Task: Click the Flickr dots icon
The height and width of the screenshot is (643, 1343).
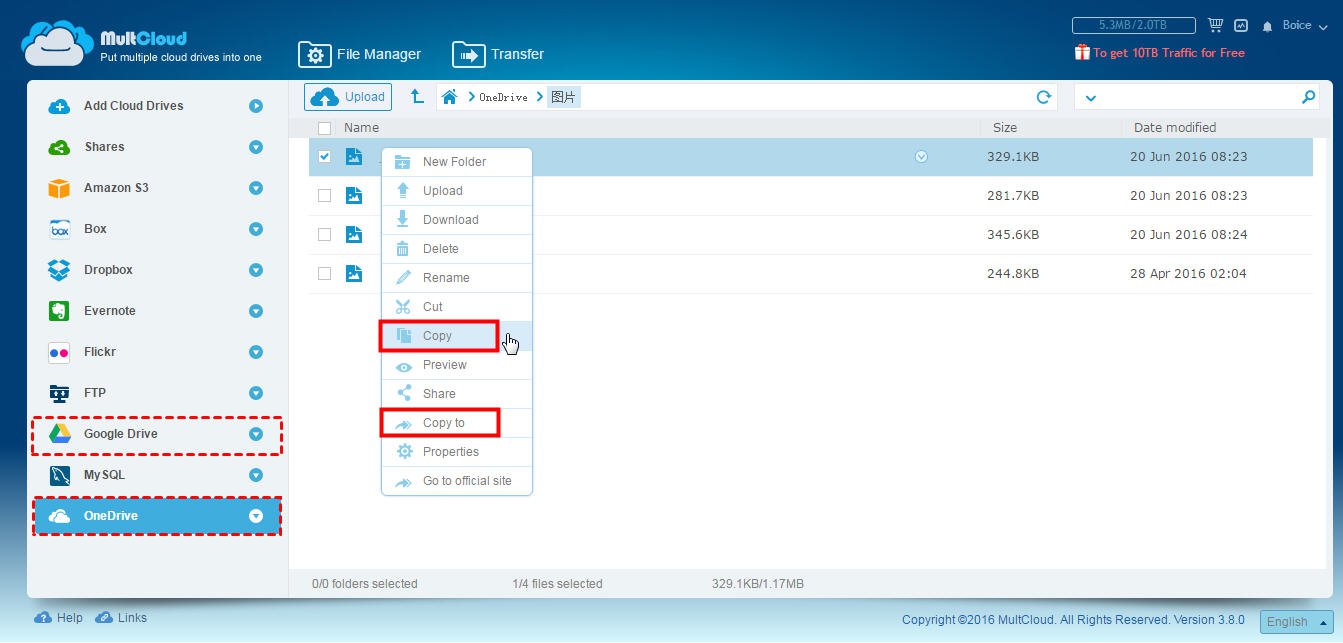Action: pos(60,352)
